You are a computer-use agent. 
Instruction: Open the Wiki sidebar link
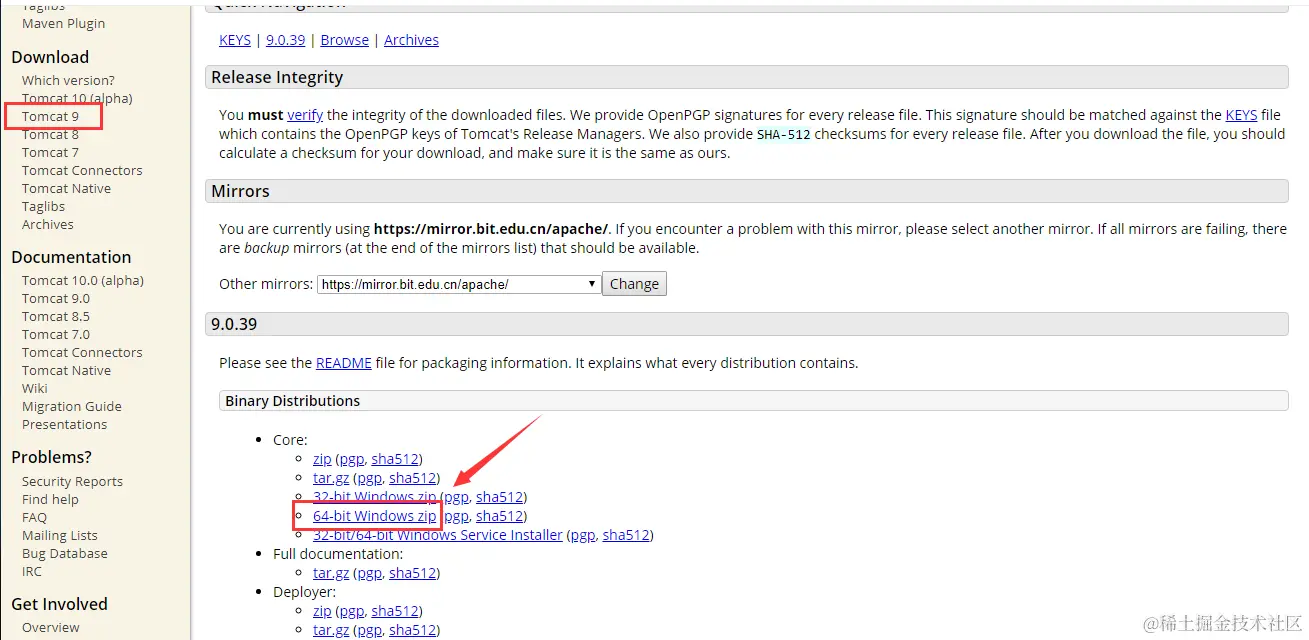(x=35, y=388)
